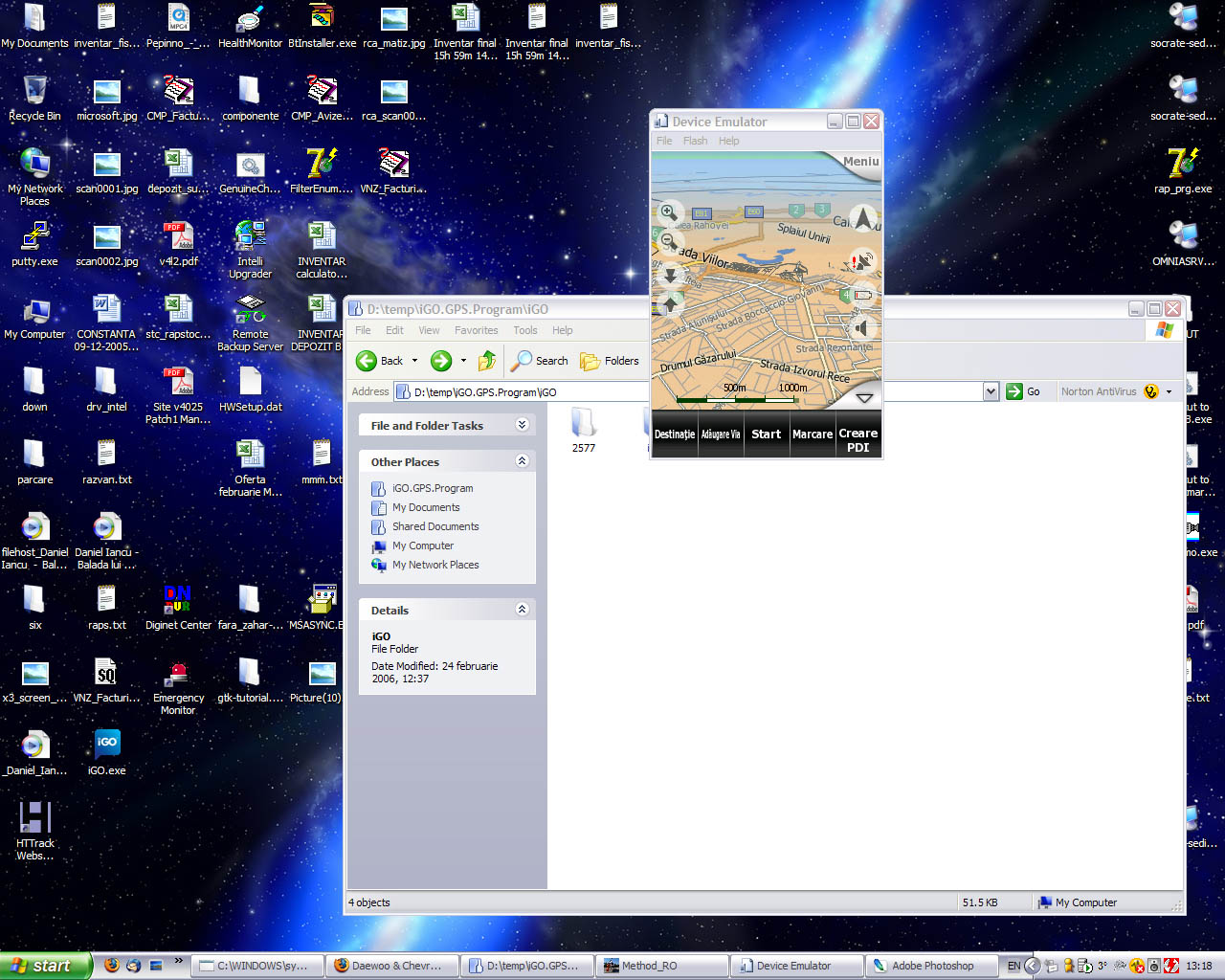Open the Windows start menu
The height and width of the screenshot is (980, 1225).
coord(45,966)
